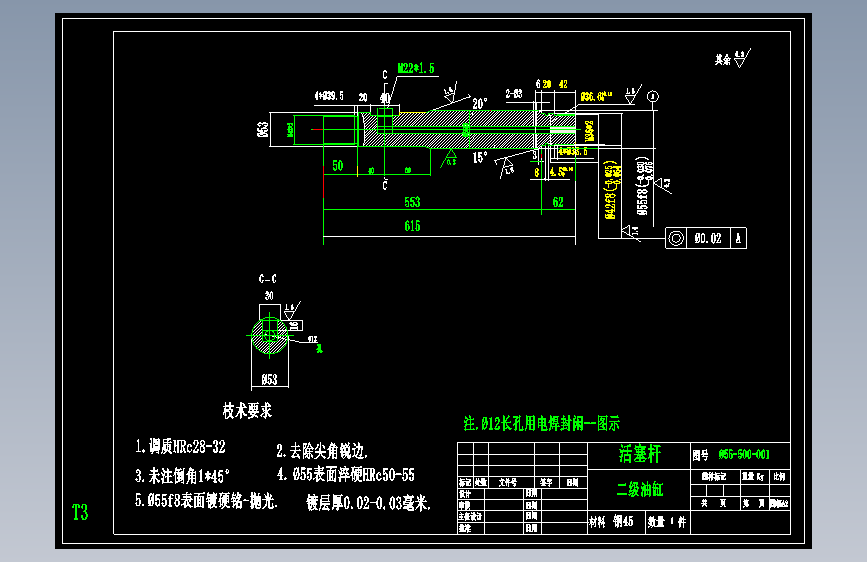
Task: Click the part name "活塞杆"
Action: tap(640, 454)
